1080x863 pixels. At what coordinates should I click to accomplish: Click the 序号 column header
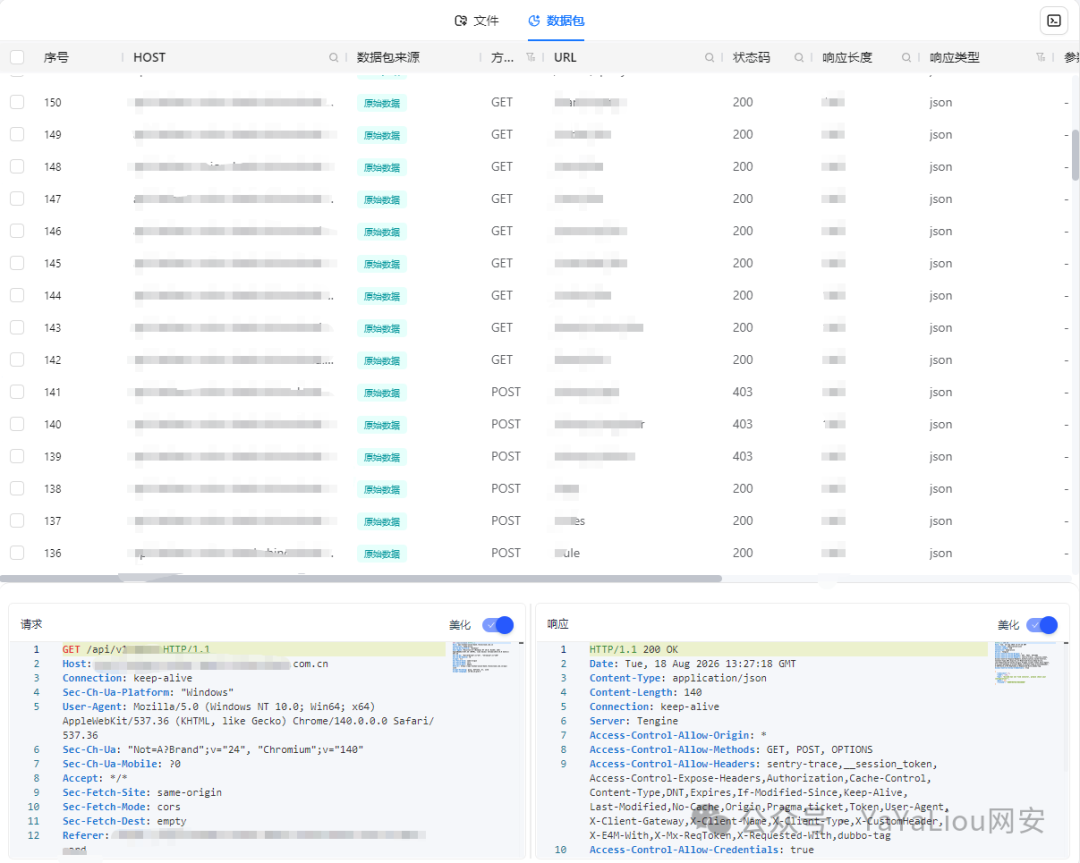[x=56, y=58]
